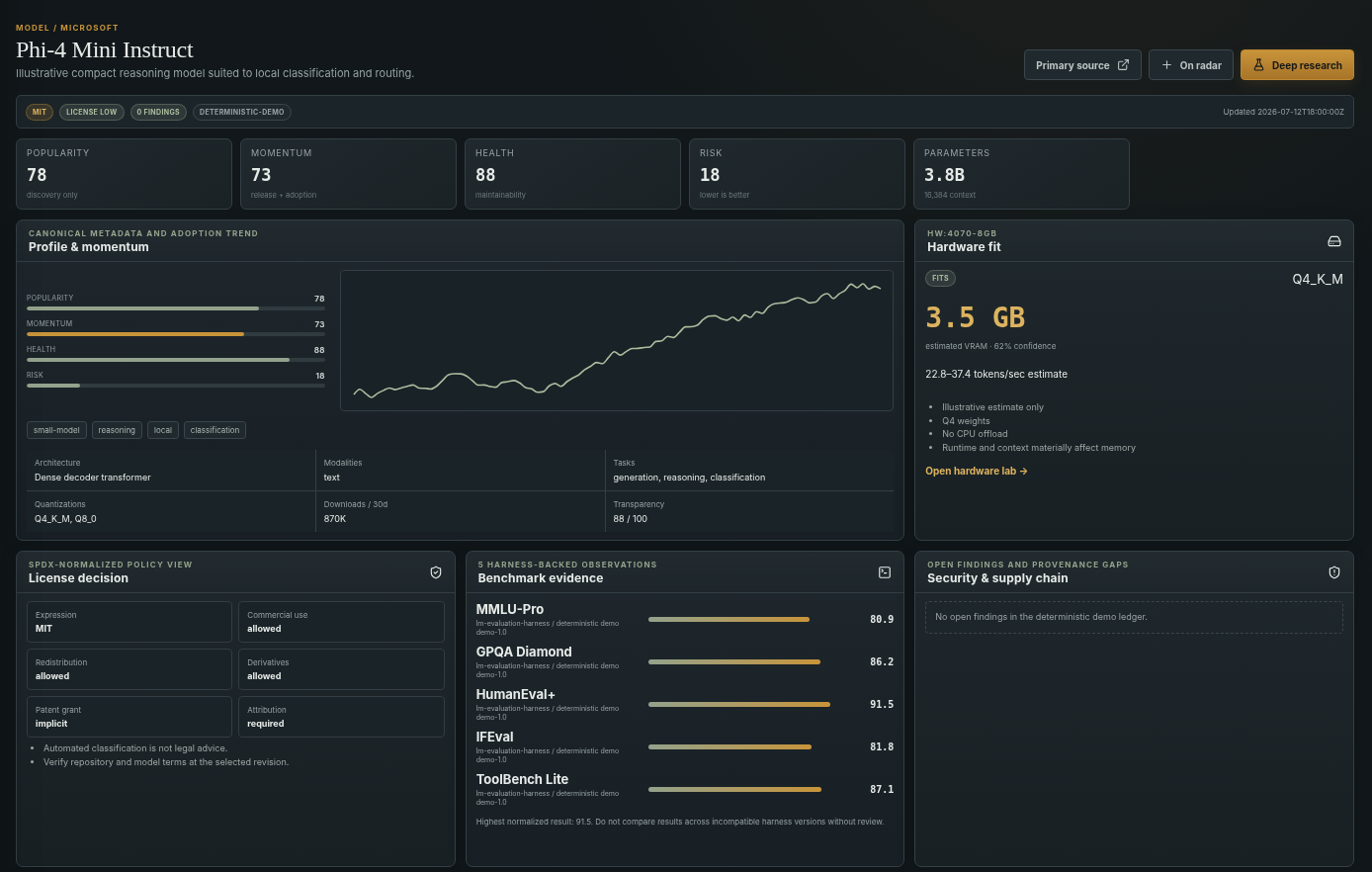
Task: Click the IFEval score 81.8
Action: (882, 746)
